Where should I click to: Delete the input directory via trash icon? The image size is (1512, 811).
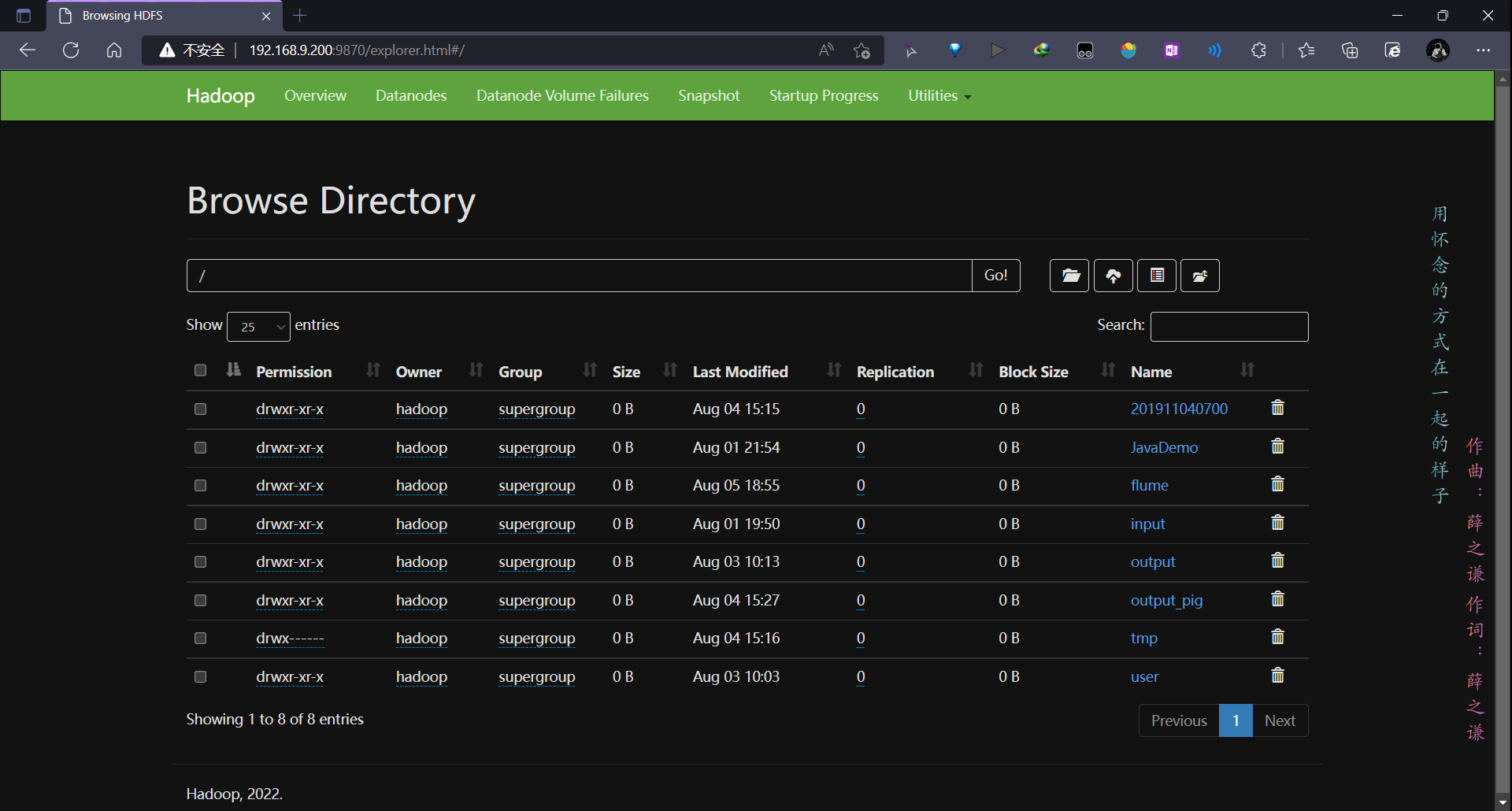[1277, 523]
